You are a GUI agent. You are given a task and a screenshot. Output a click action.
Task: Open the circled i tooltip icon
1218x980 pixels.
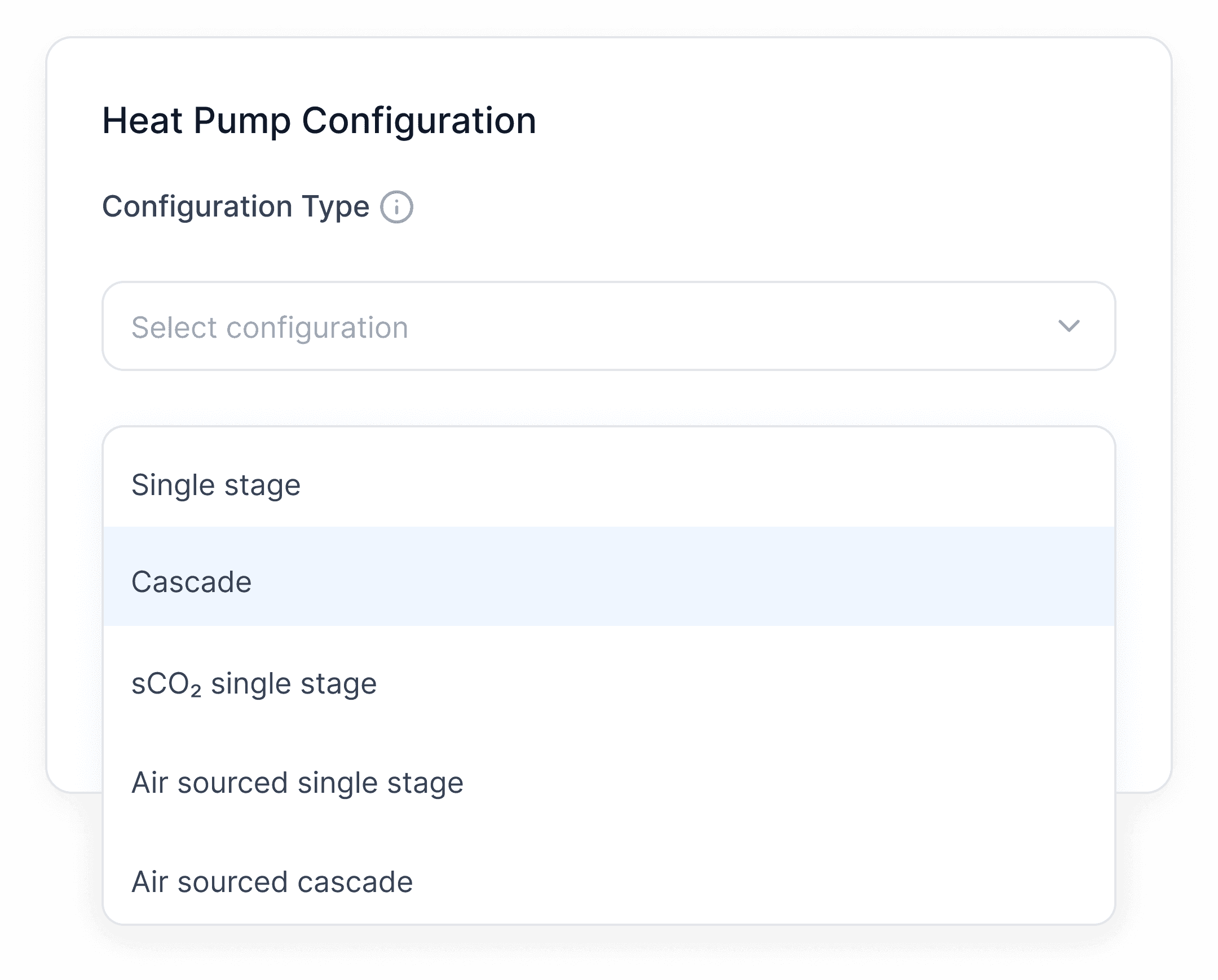click(x=396, y=208)
